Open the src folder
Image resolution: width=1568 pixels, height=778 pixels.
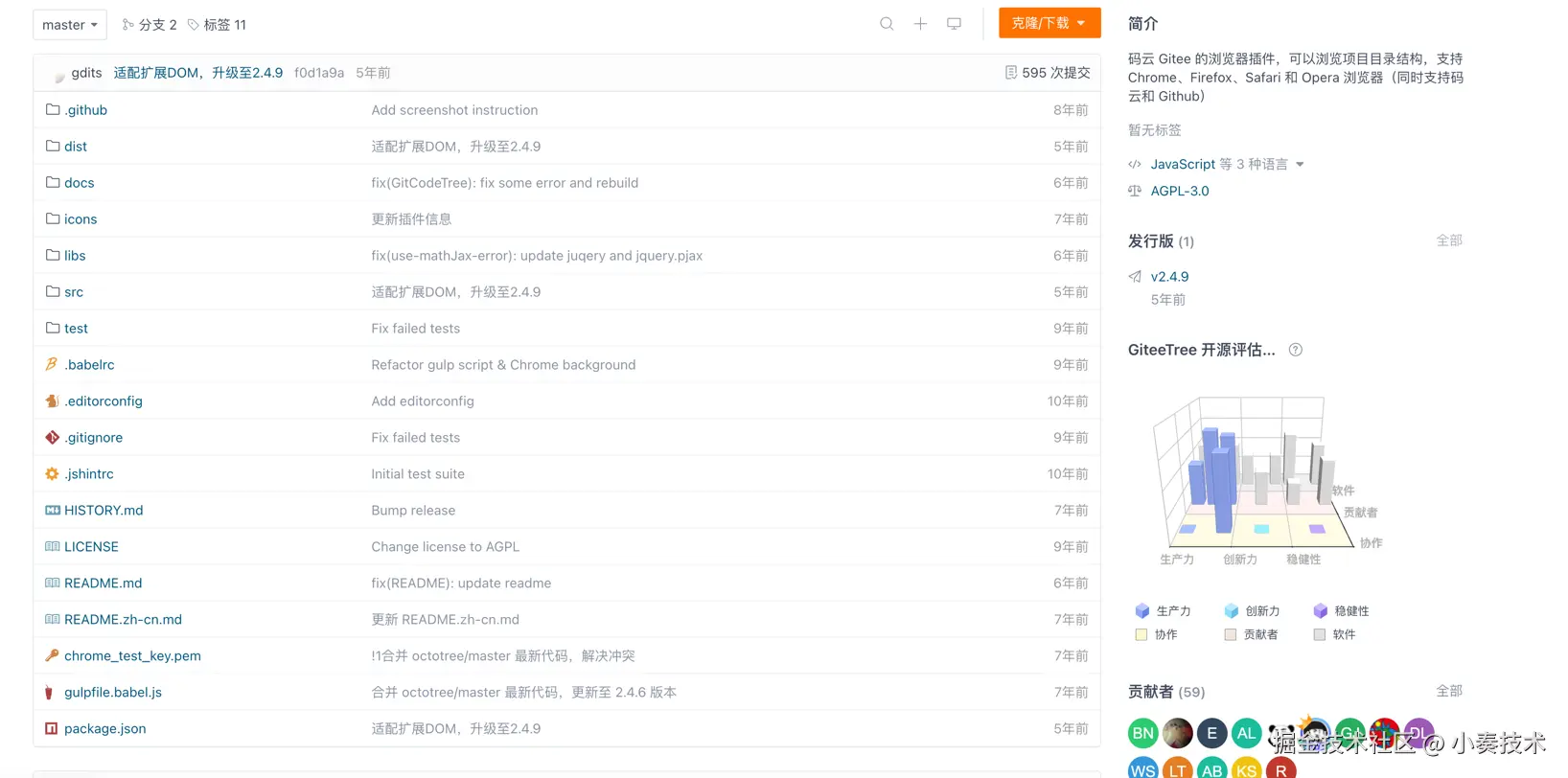point(74,292)
